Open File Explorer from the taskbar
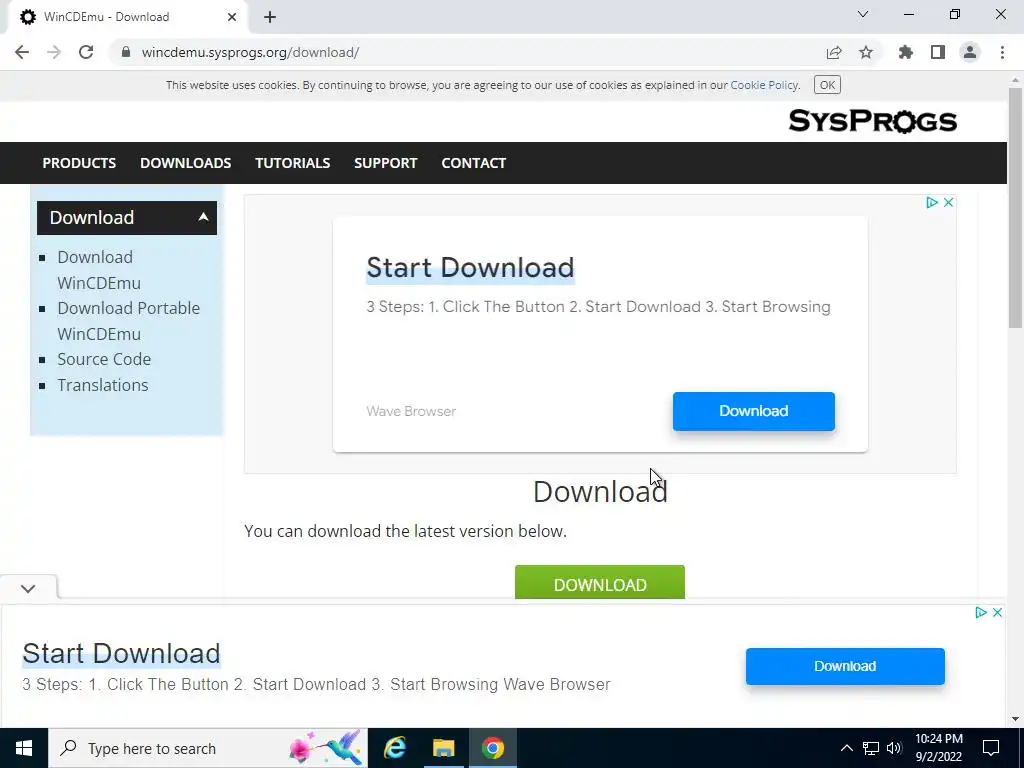This screenshot has height=768, width=1024. click(443, 748)
